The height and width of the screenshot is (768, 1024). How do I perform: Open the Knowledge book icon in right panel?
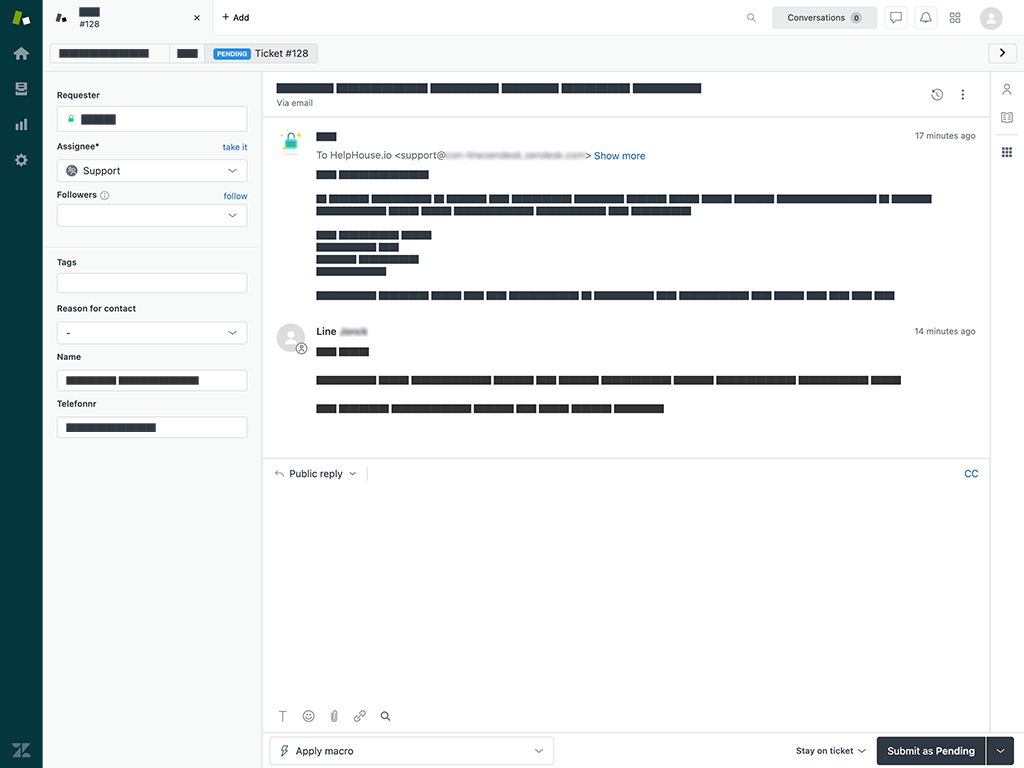pyautogui.click(x=1007, y=118)
